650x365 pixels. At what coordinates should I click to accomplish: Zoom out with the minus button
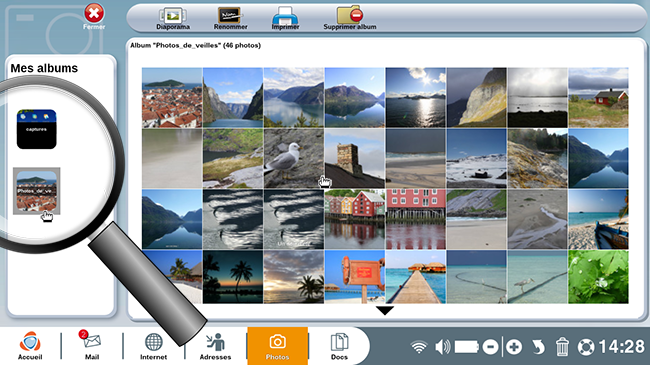click(x=490, y=347)
